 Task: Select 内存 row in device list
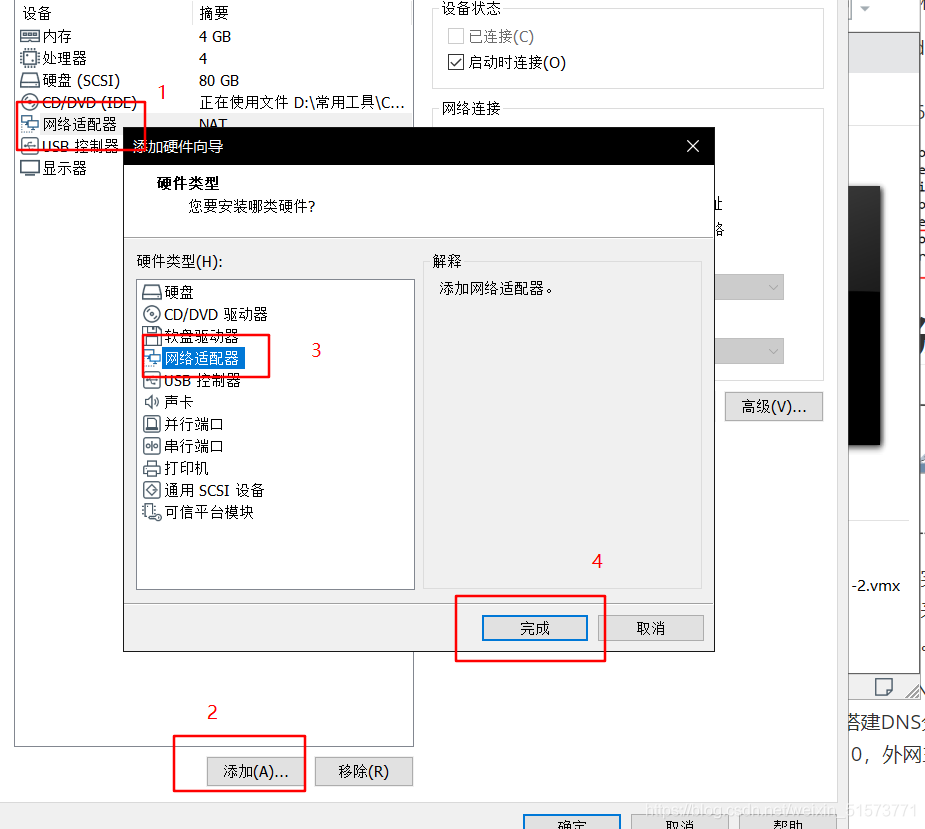click(x=214, y=37)
